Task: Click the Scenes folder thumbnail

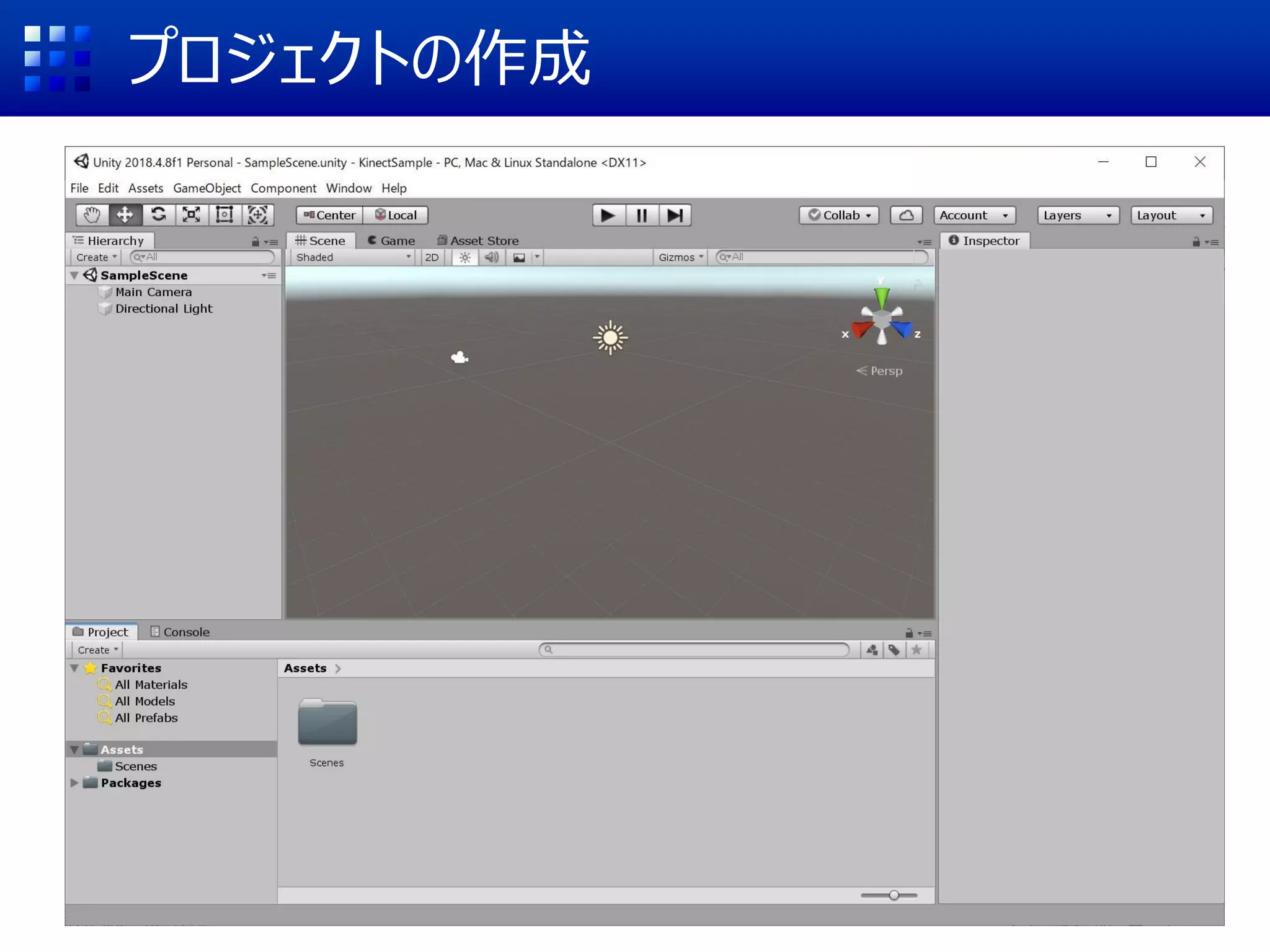Action: tap(327, 722)
